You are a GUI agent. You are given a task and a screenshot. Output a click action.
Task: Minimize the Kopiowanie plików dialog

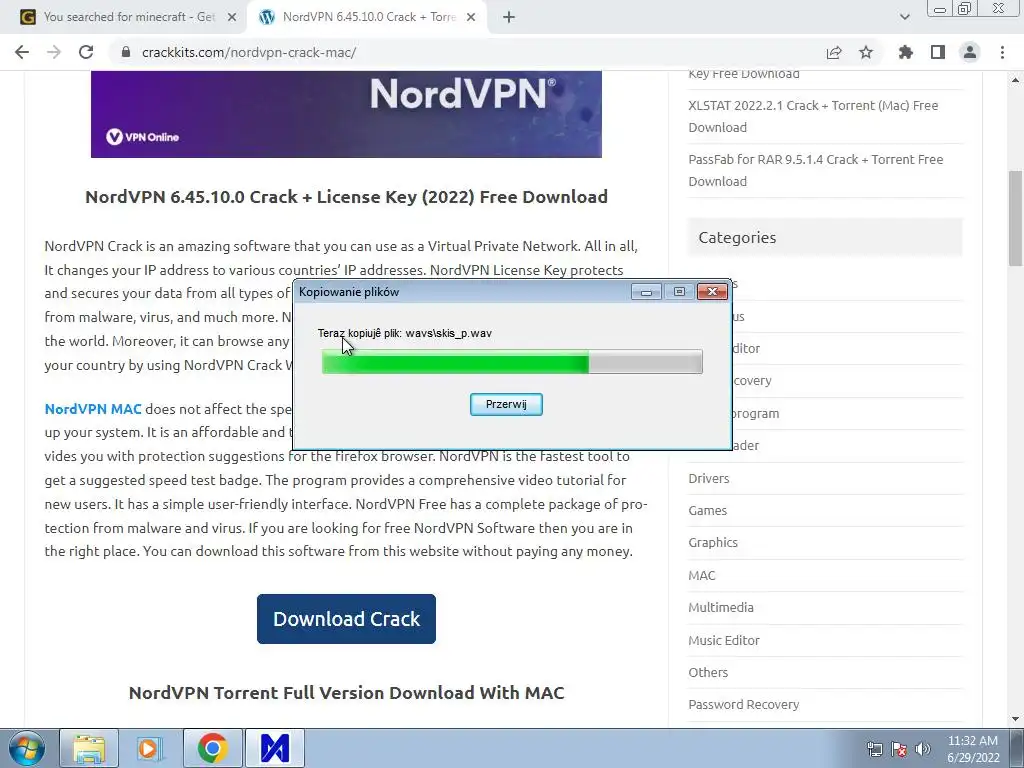[x=647, y=292]
